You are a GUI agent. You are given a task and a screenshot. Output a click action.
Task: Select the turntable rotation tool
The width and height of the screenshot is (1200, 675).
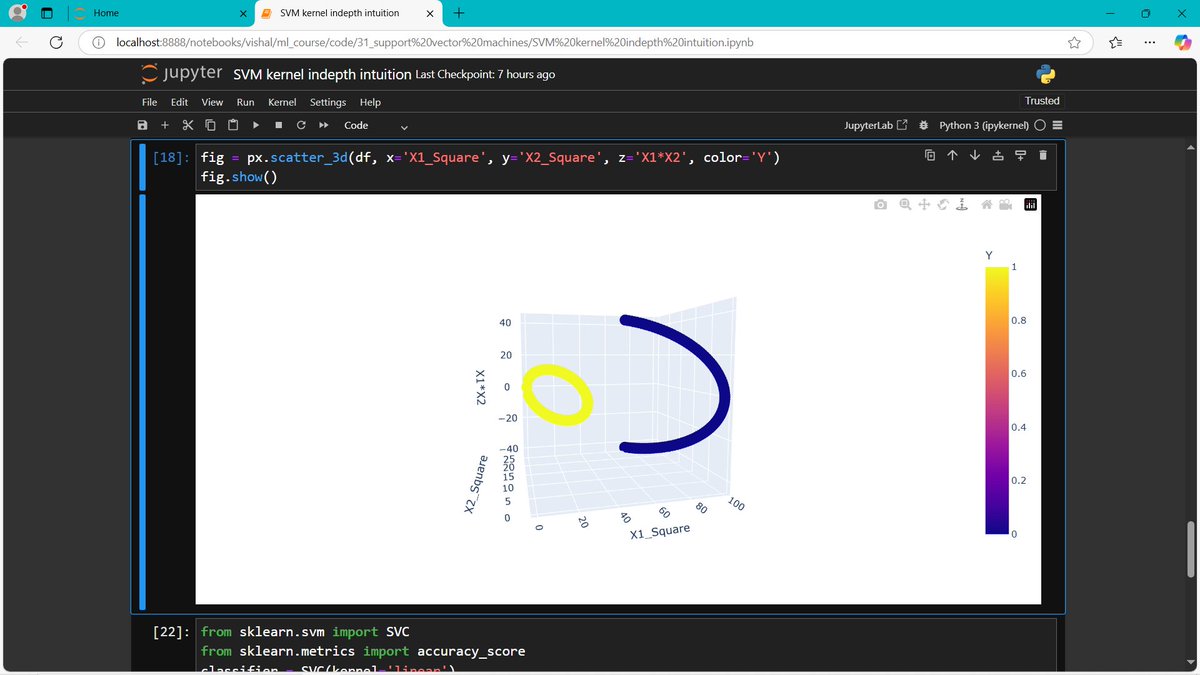(x=962, y=204)
